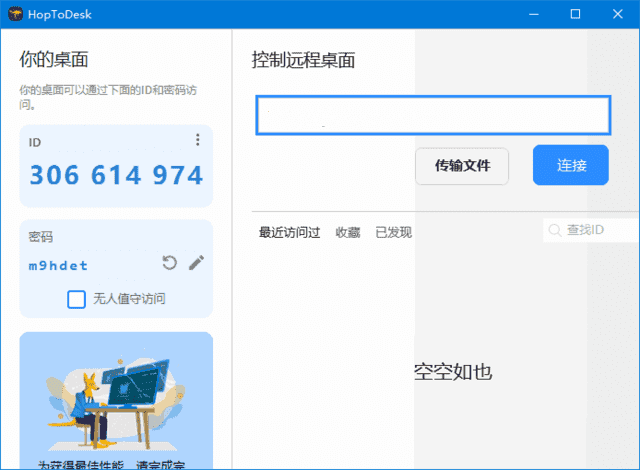Enable the 无人值守访问 checkbox
This screenshot has height=470, width=640.
pos(76,299)
